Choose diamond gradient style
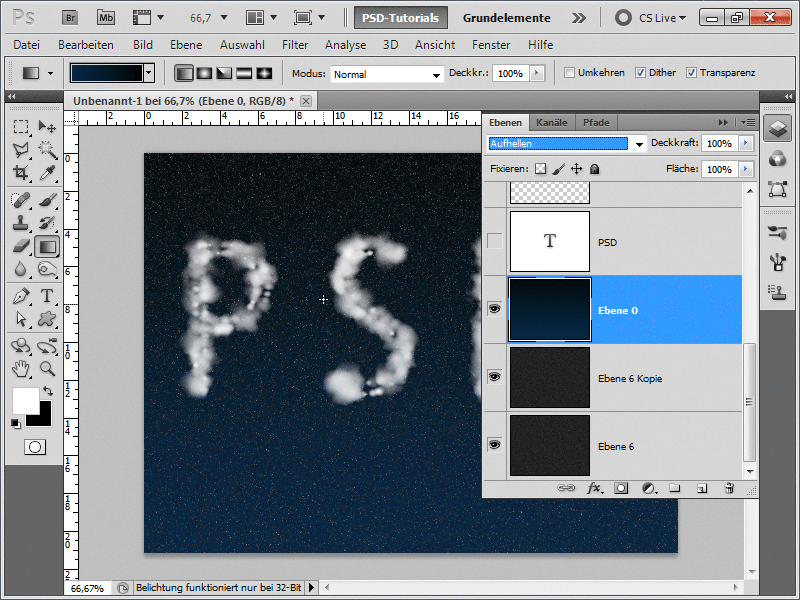Screen dimensions: 800x600 [x=264, y=73]
